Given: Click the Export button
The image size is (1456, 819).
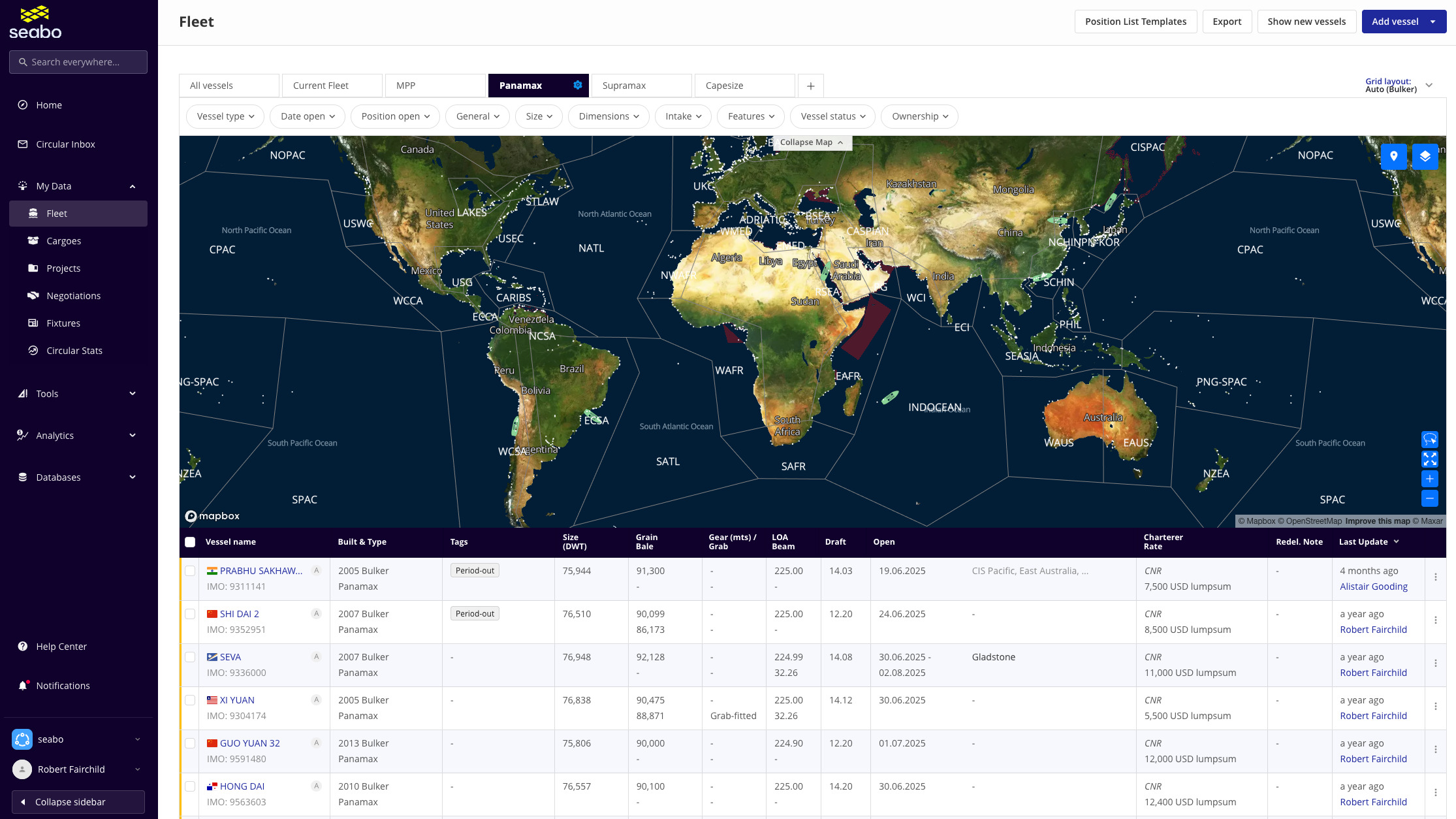Looking at the screenshot, I should 1227,22.
